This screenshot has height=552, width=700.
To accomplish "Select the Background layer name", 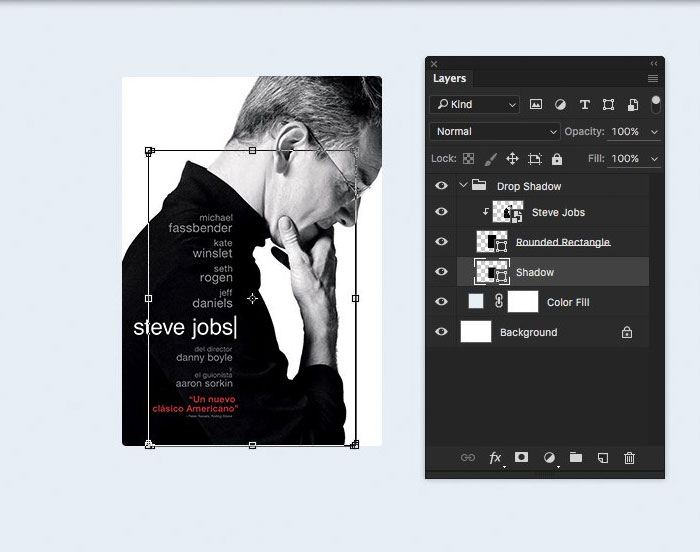I will pyautogui.click(x=529, y=332).
